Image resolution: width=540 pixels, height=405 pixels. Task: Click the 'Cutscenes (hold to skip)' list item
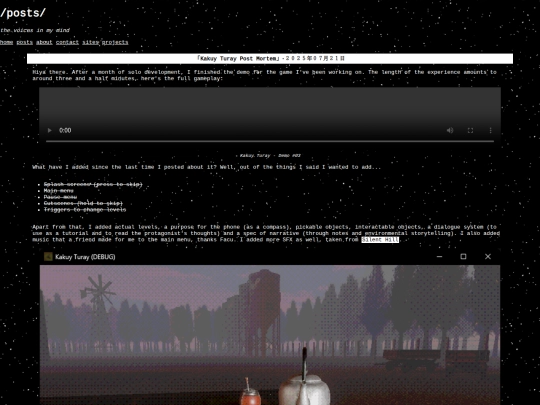pos(83,203)
